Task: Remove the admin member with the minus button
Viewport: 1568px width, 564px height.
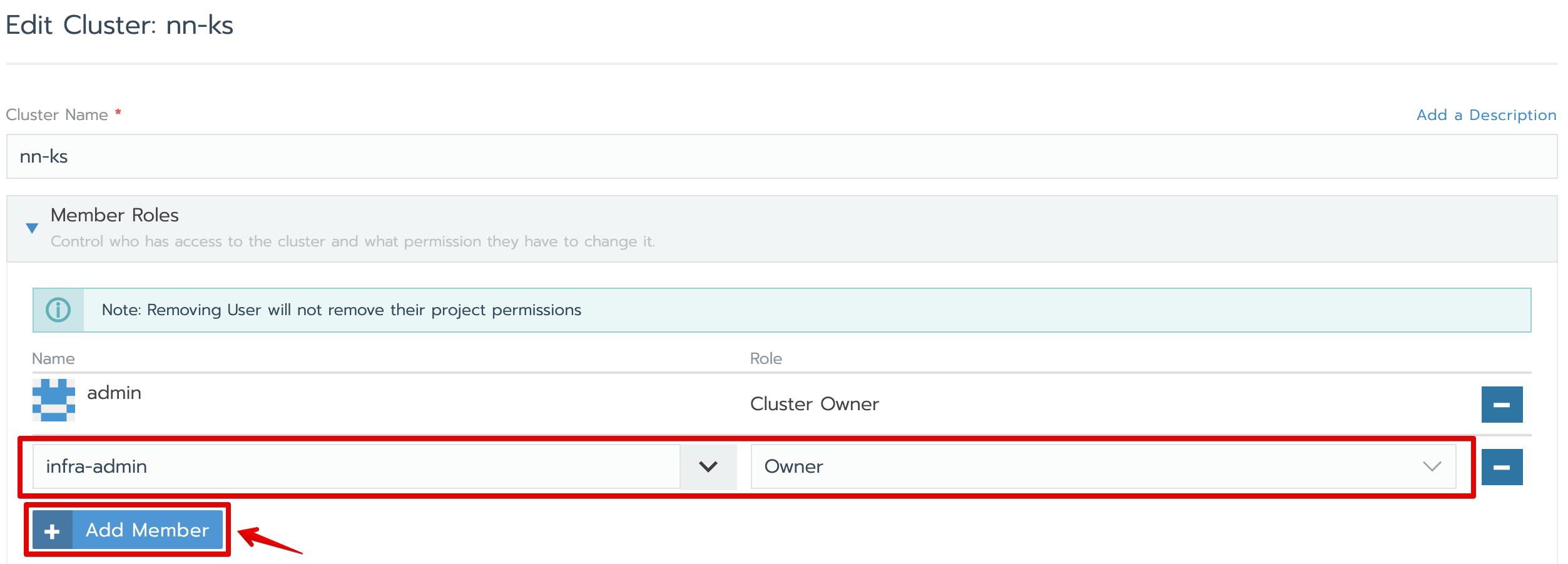Action: click(1501, 405)
